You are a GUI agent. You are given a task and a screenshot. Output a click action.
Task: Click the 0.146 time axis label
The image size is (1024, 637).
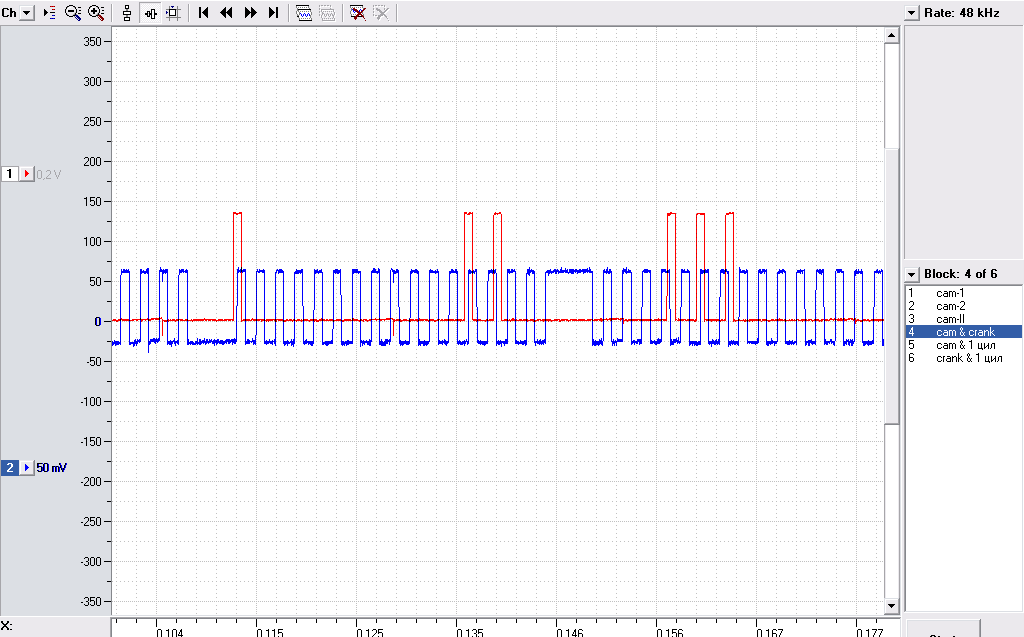(x=570, y=632)
